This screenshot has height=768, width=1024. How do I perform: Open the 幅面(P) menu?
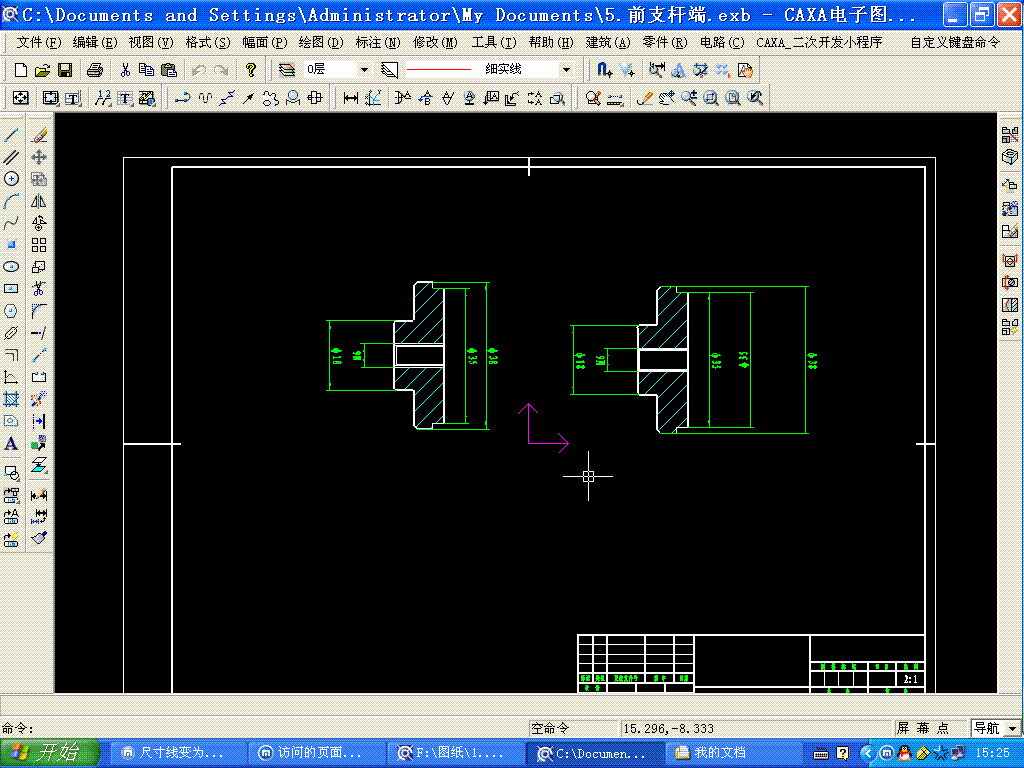point(264,42)
